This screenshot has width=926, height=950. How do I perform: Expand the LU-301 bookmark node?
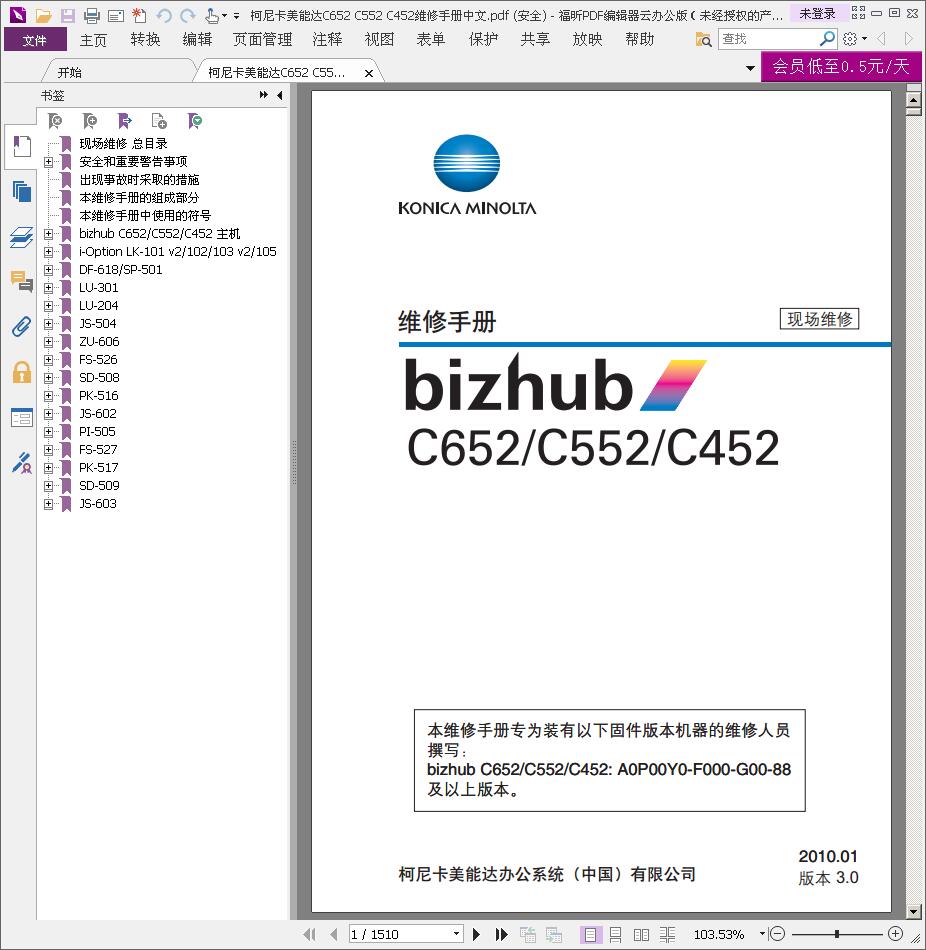click(48, 288)
